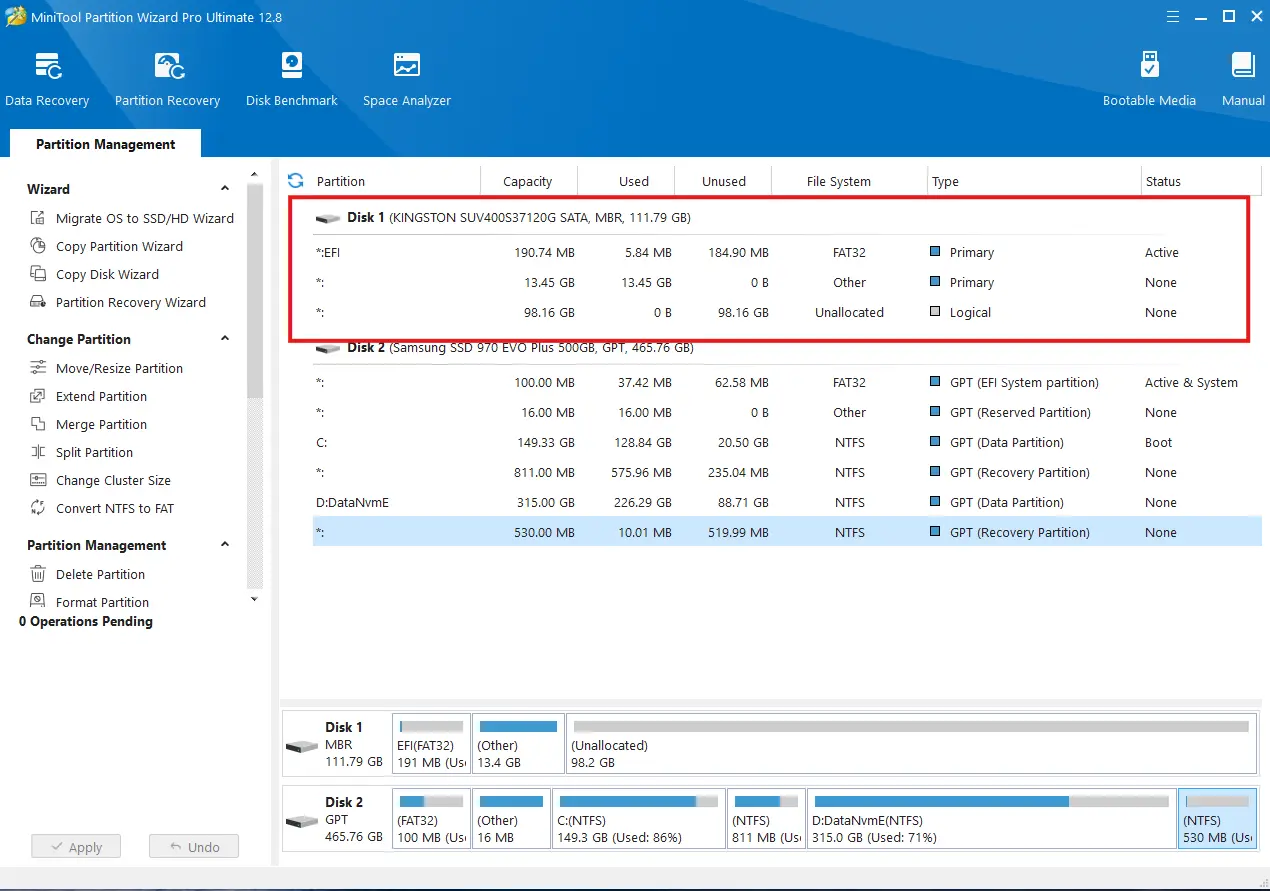Sort by Unused column header
The width and height of the screenshot is (1270, 891).
click(724, 181)
